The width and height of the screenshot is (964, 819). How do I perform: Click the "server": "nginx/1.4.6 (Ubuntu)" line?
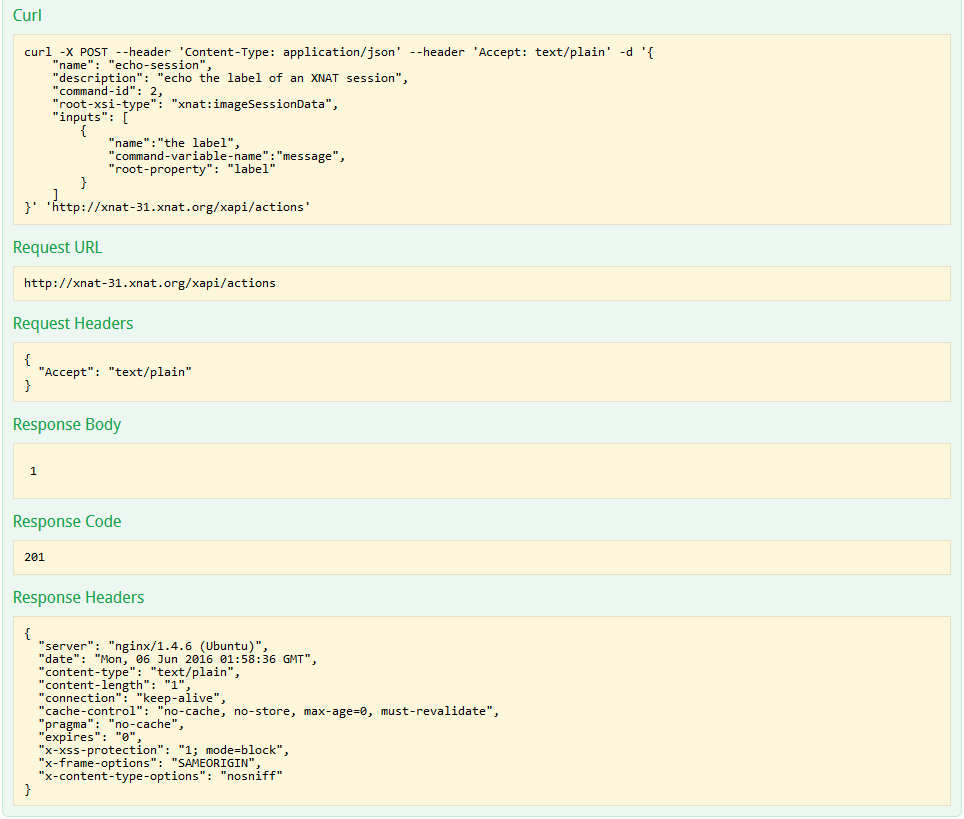153,646
